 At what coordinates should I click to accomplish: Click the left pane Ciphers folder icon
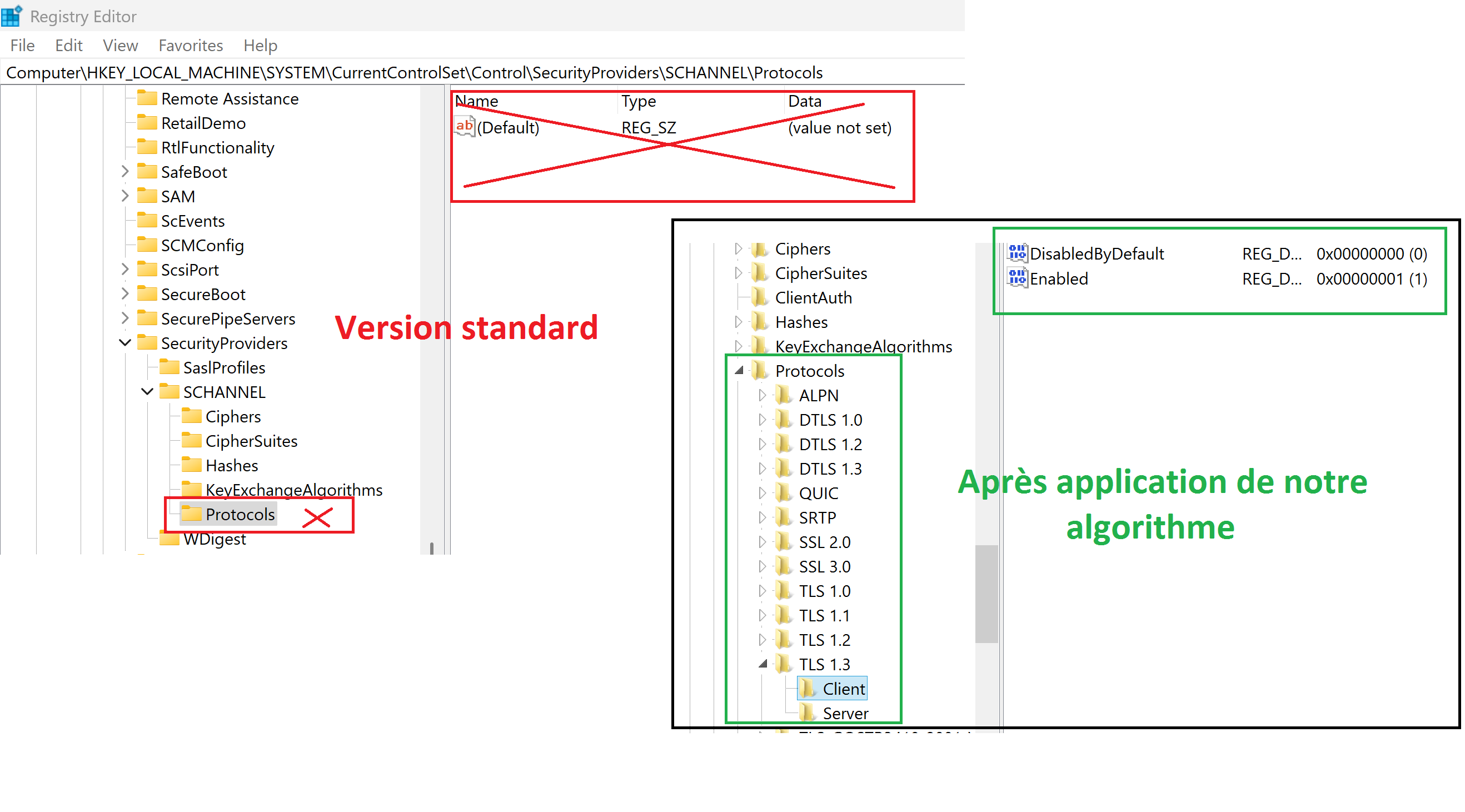point(192,416)
